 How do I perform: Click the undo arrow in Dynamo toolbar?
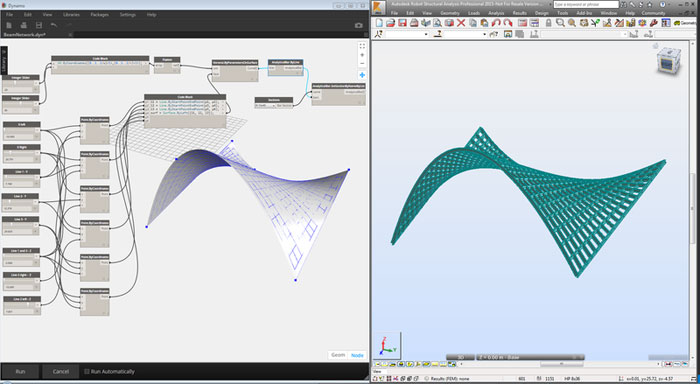coord(54,25)
